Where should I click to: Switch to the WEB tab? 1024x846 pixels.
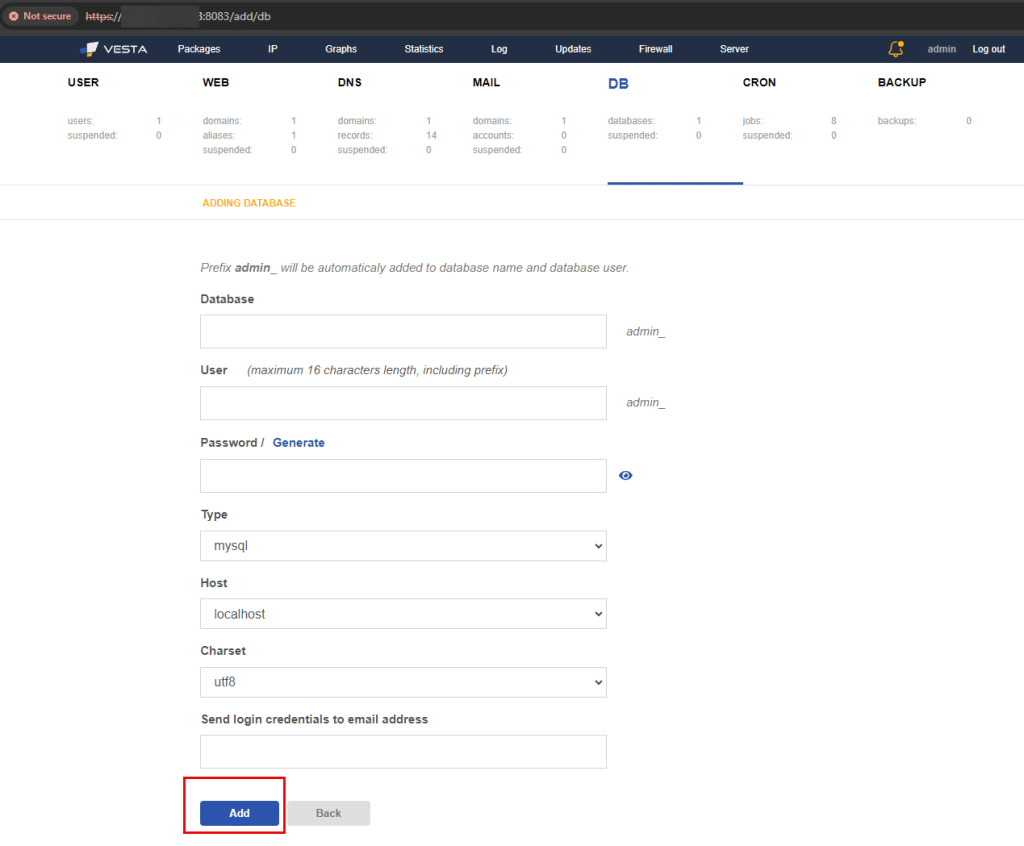click(215, 83)
